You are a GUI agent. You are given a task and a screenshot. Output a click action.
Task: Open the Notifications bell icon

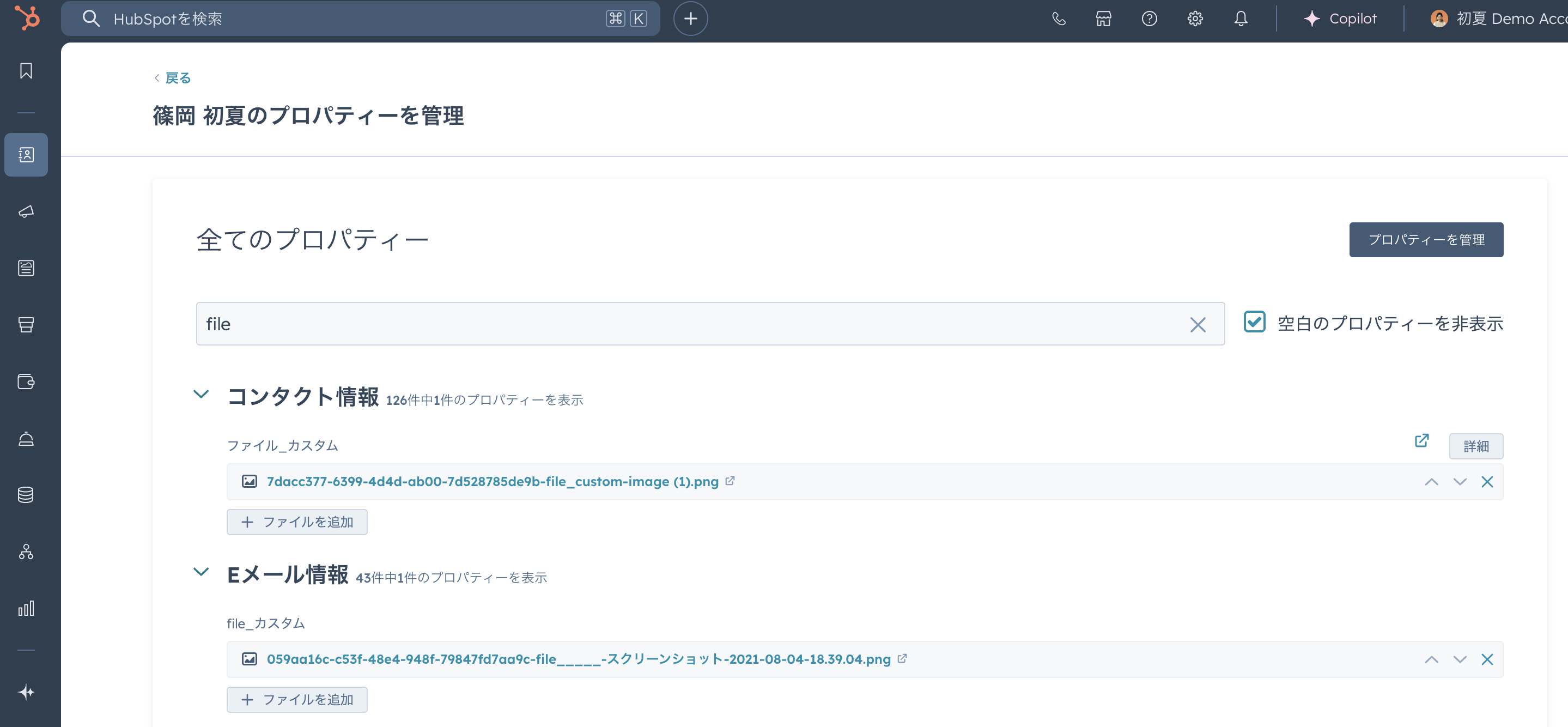[x=1241, y=19]
